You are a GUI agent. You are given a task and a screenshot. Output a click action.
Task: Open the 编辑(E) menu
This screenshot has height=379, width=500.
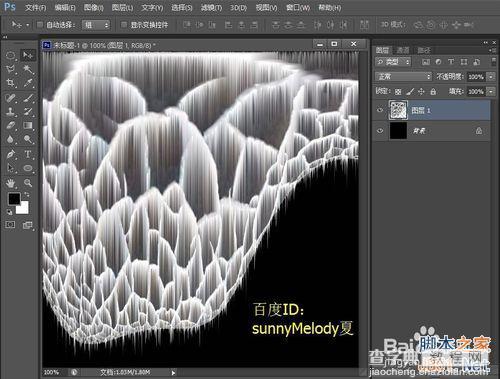(x=65, y=8)
